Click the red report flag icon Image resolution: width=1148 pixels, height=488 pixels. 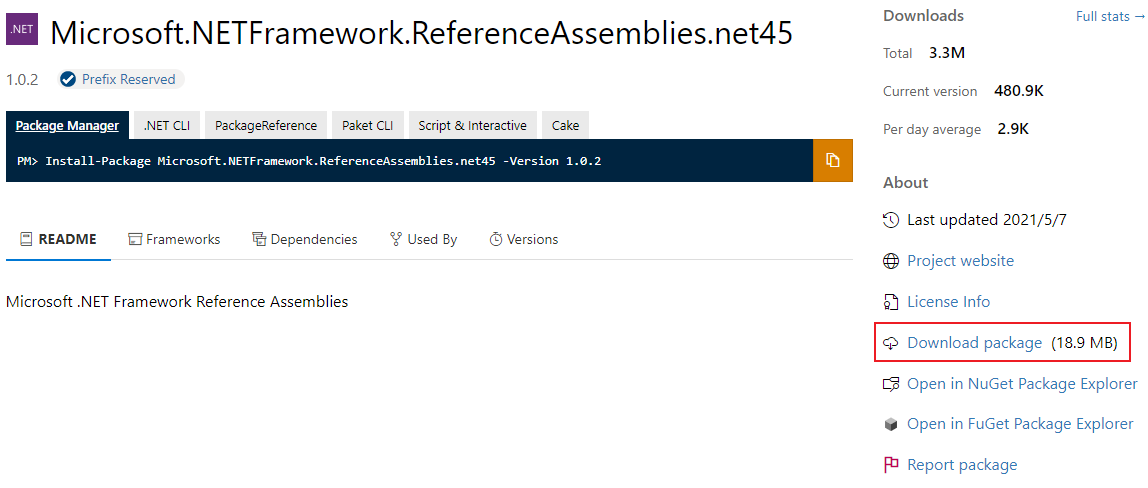[x=891, y=465]
